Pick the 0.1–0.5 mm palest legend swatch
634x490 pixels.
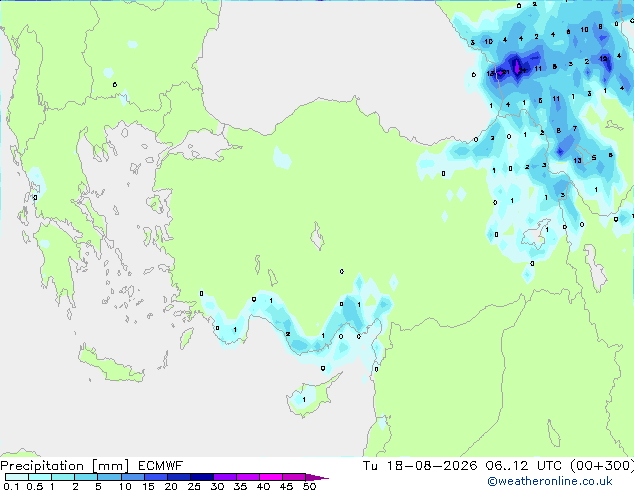(x=17, y=477)
